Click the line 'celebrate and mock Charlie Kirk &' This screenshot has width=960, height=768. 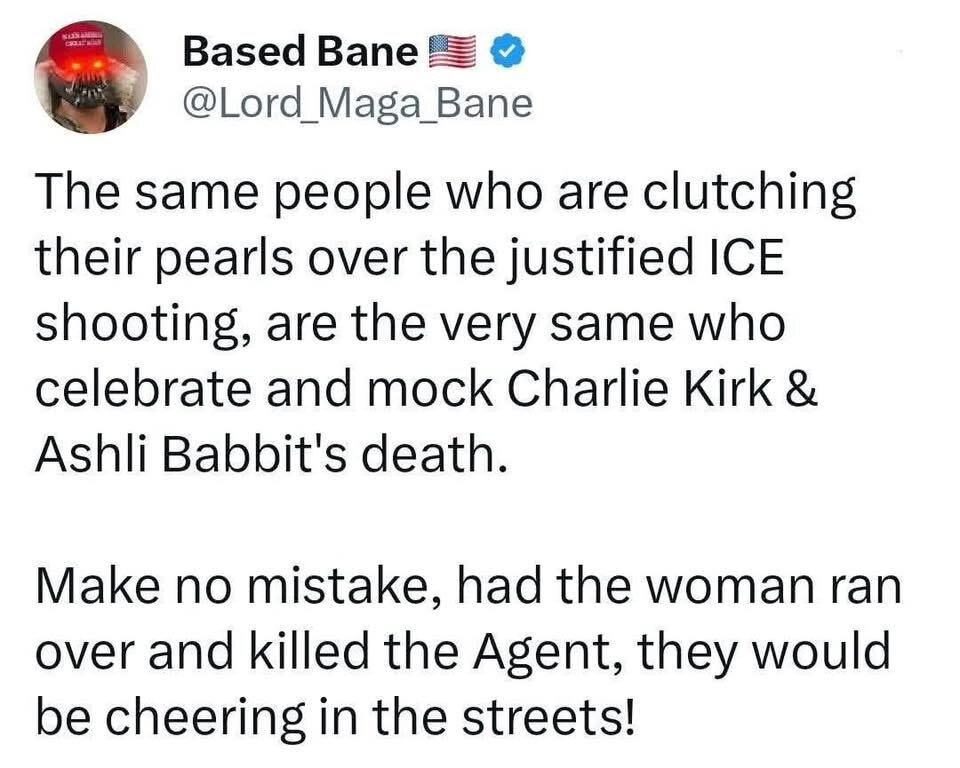pos(427,391)
